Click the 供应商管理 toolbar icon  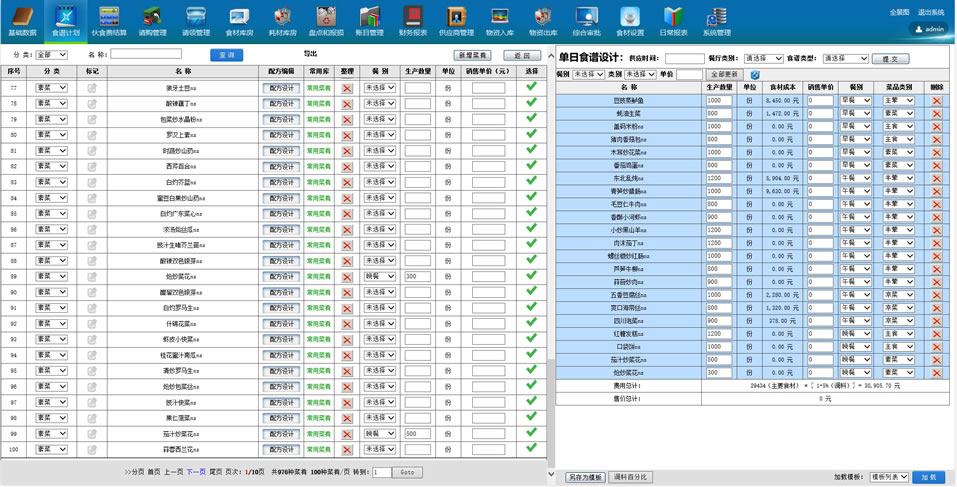[455, 20]
